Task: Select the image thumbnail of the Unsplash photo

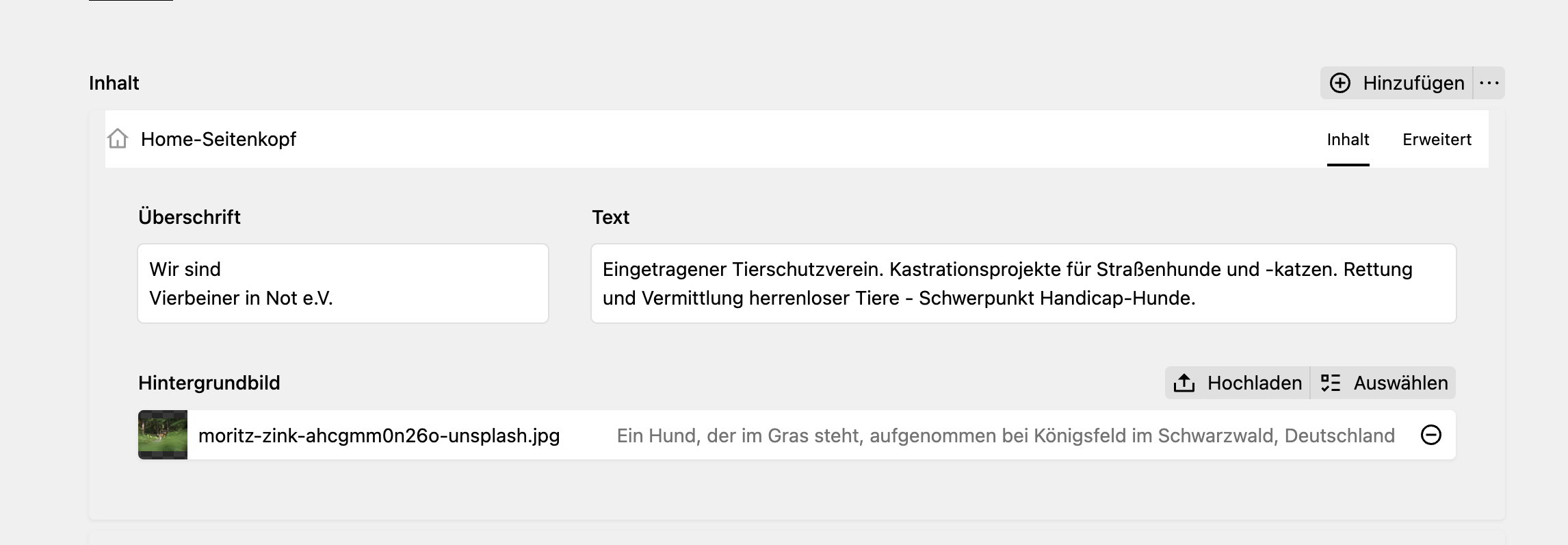Action: pyautogui.click(x=164, y=434)
